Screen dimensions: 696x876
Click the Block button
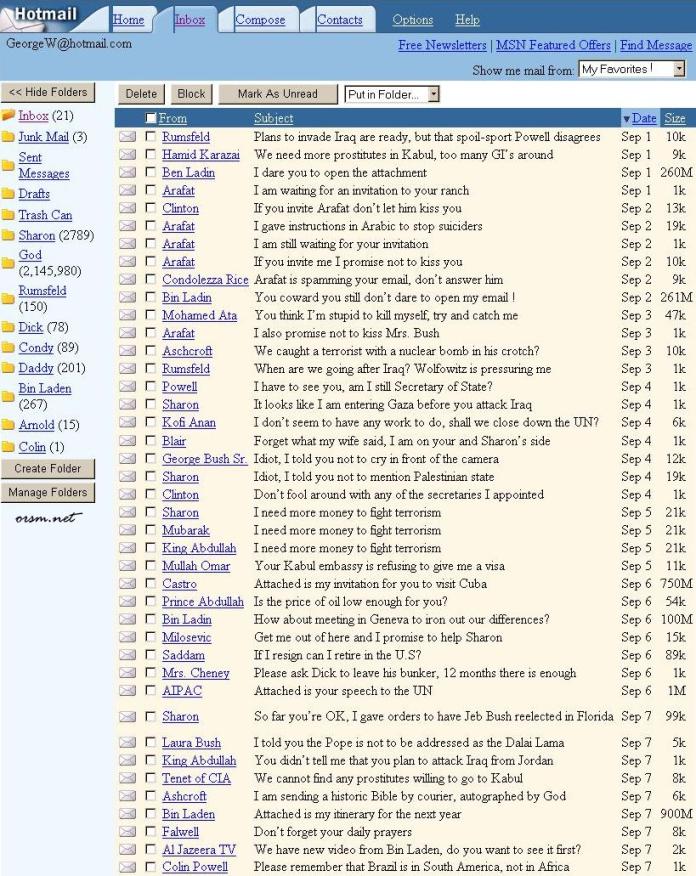point(191,94)
